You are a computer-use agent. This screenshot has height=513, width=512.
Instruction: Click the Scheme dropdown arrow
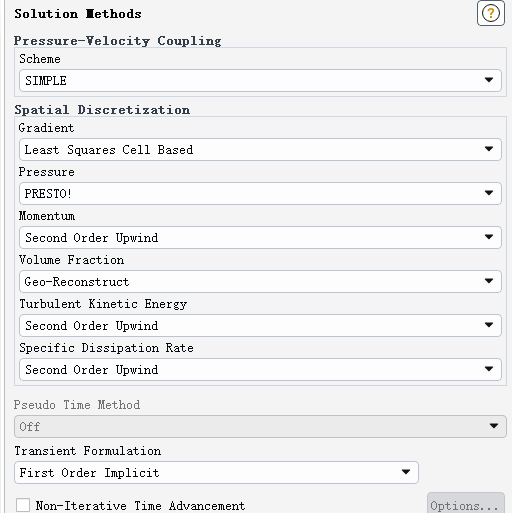tap(489, 80)
